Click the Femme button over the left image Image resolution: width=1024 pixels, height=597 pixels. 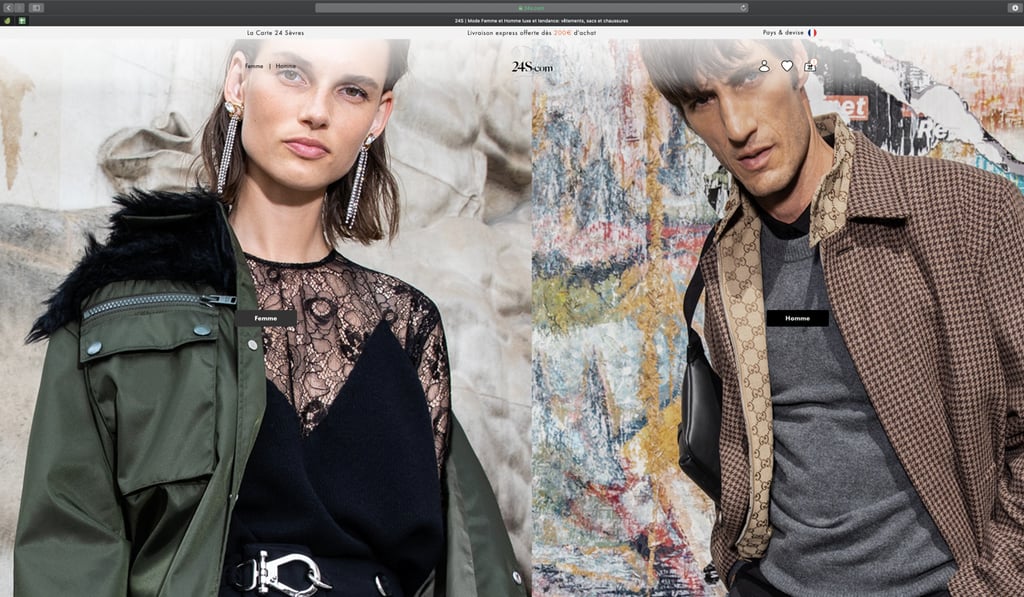(x=265, y=317)
